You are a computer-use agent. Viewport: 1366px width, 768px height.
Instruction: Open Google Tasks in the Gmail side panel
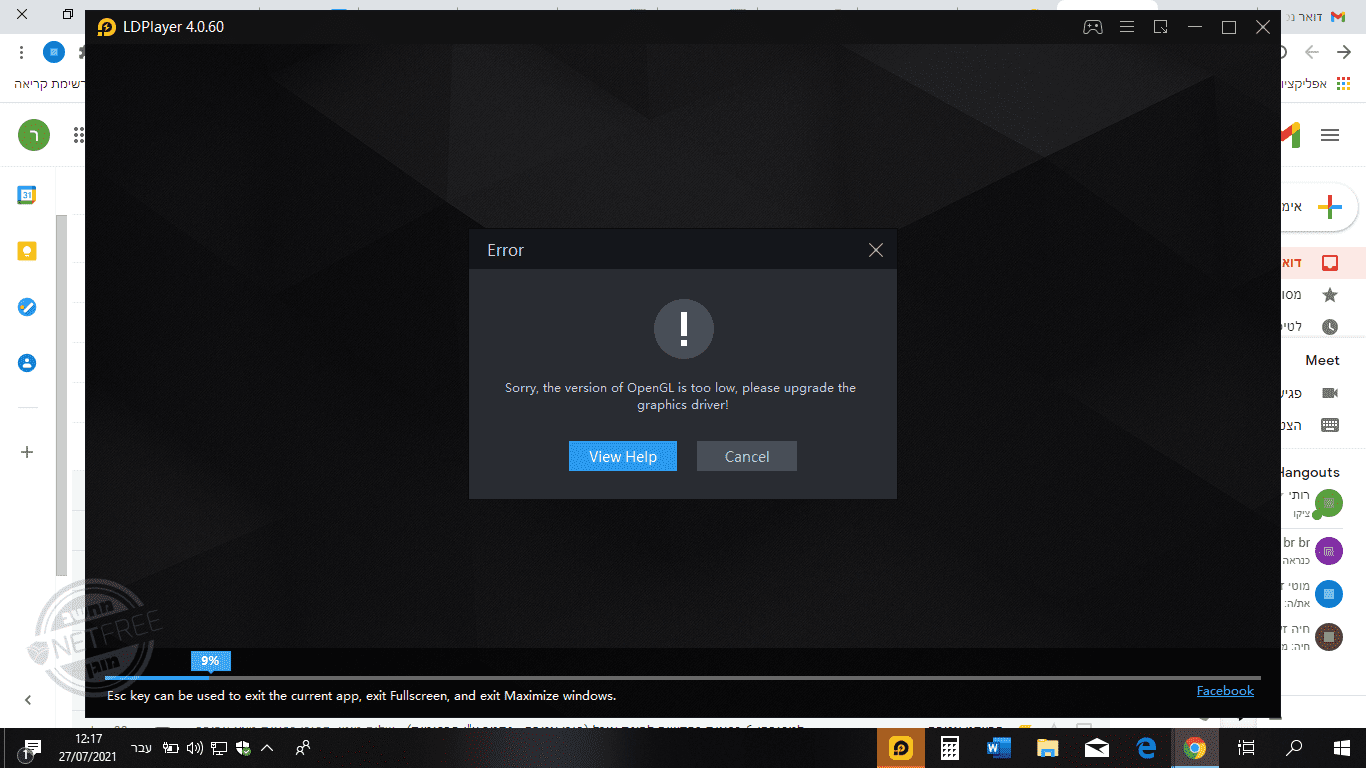27,307
